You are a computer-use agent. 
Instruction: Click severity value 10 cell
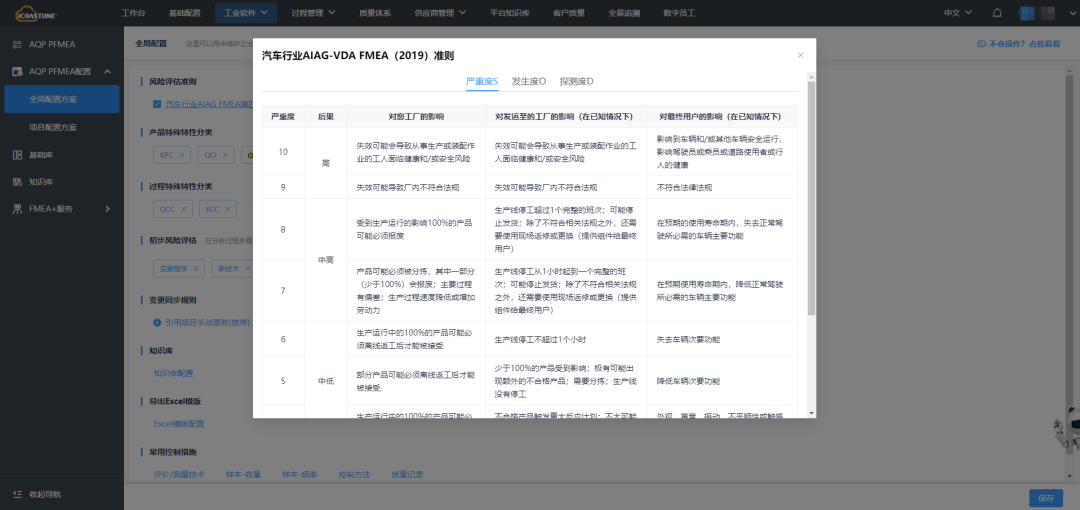coord(283,152)
